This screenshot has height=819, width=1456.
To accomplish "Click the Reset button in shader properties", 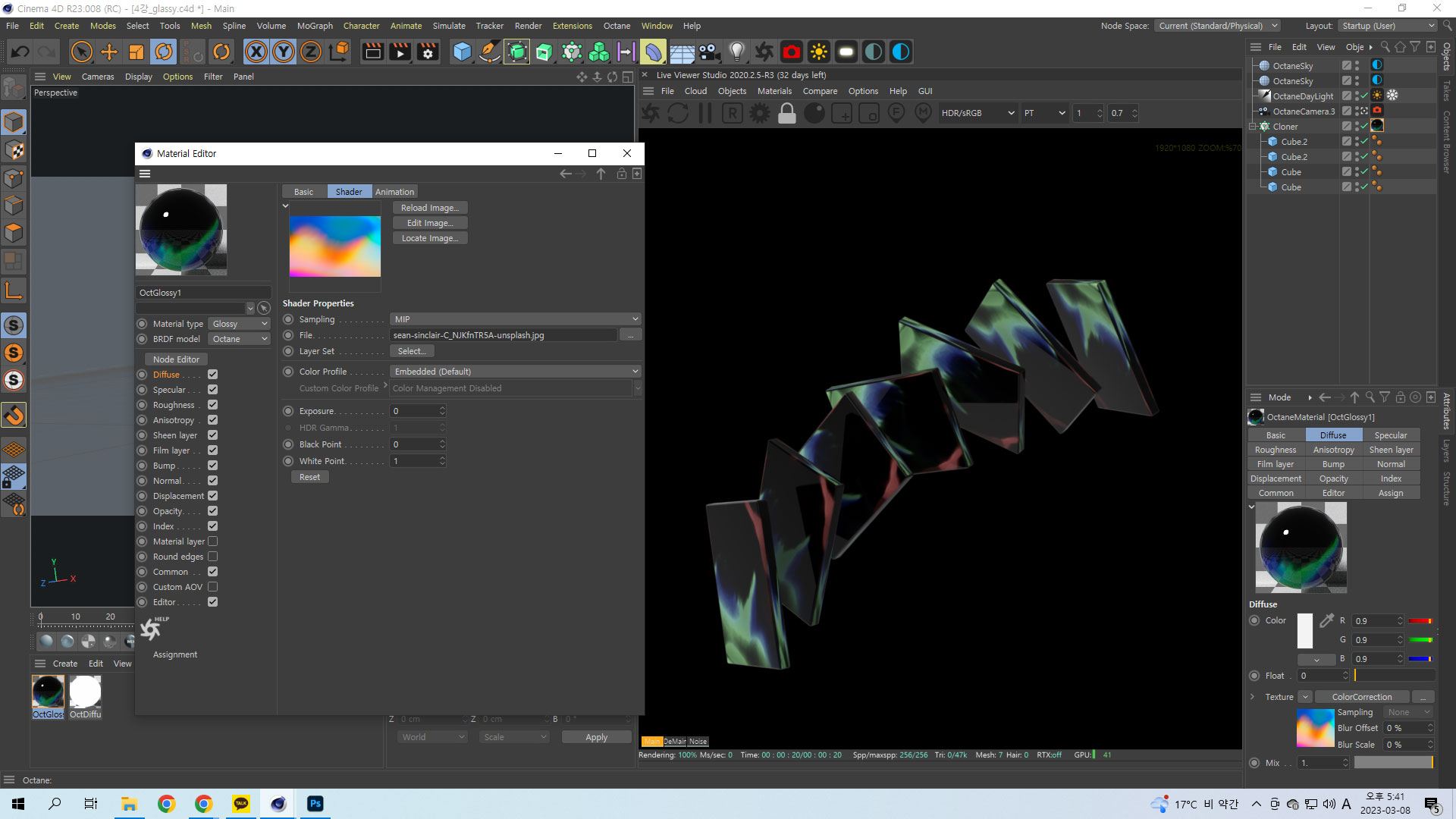I will (x=309, y=477).
